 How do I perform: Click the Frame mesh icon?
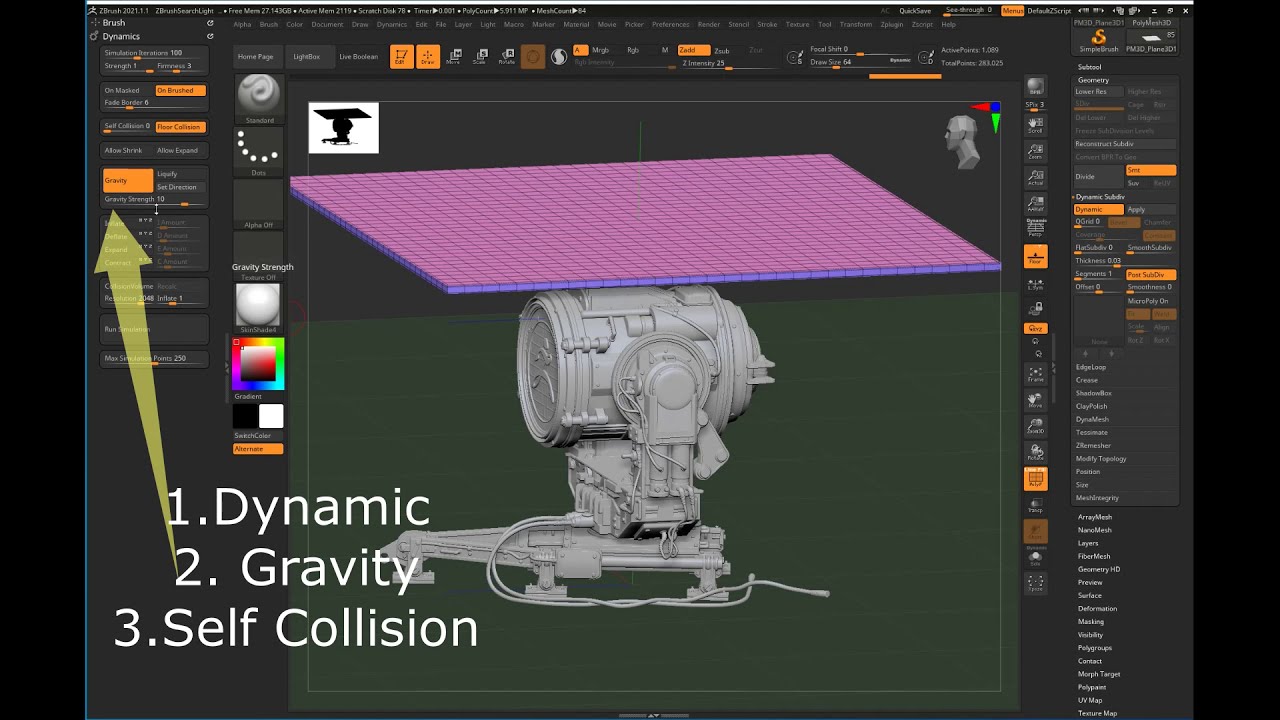click(1035, 374)
